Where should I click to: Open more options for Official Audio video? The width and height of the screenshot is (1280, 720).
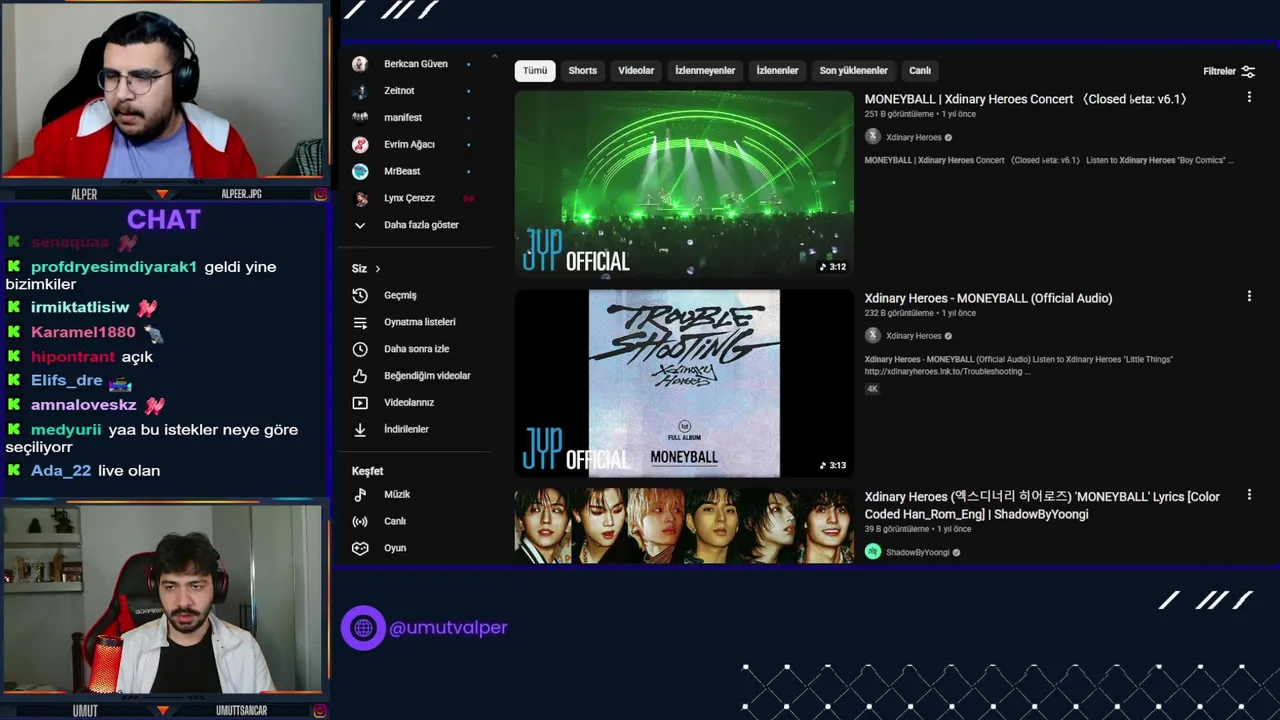click(x=1249, y=296)
